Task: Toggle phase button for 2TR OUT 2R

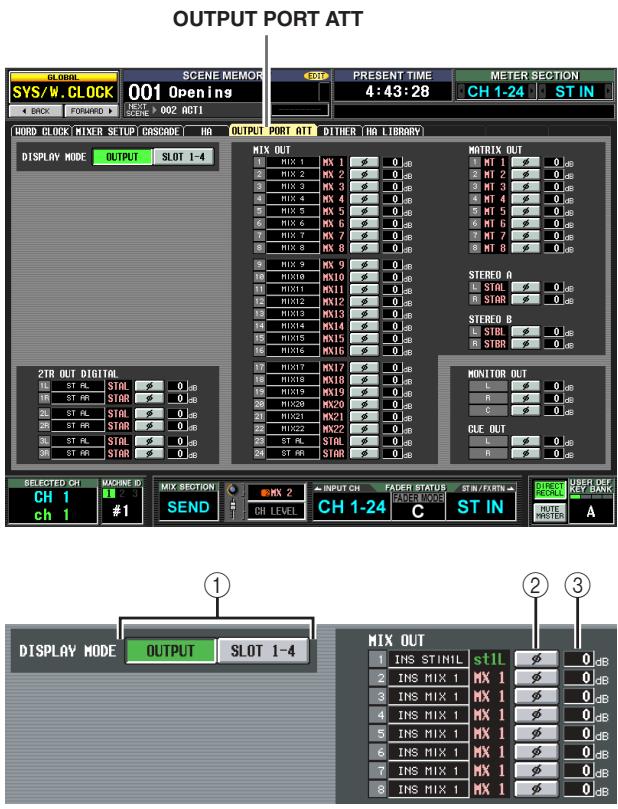Action: click(x=150, y=426)
